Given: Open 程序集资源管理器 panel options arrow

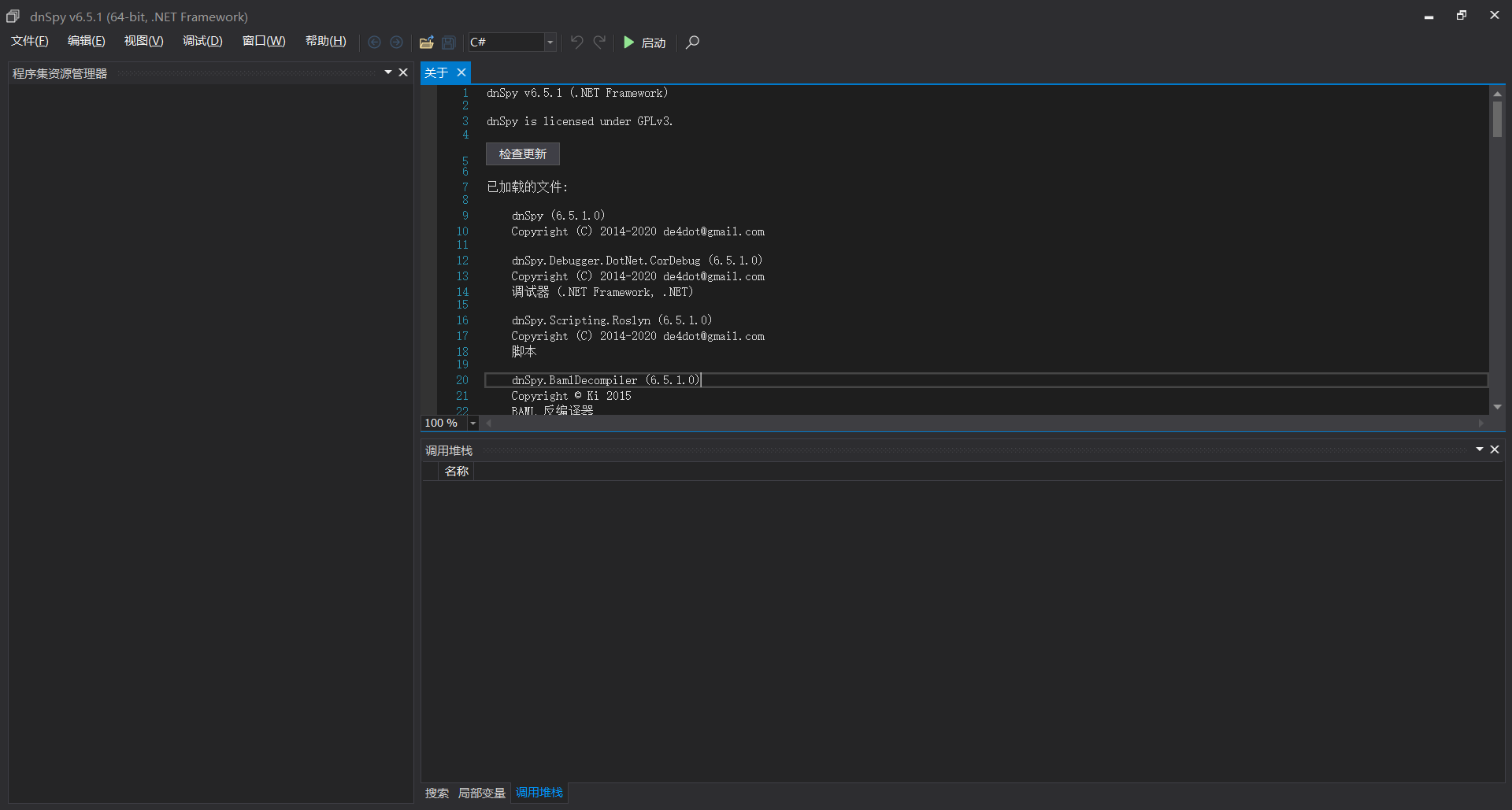Looking at the screenshot, I should pos(388,72).
